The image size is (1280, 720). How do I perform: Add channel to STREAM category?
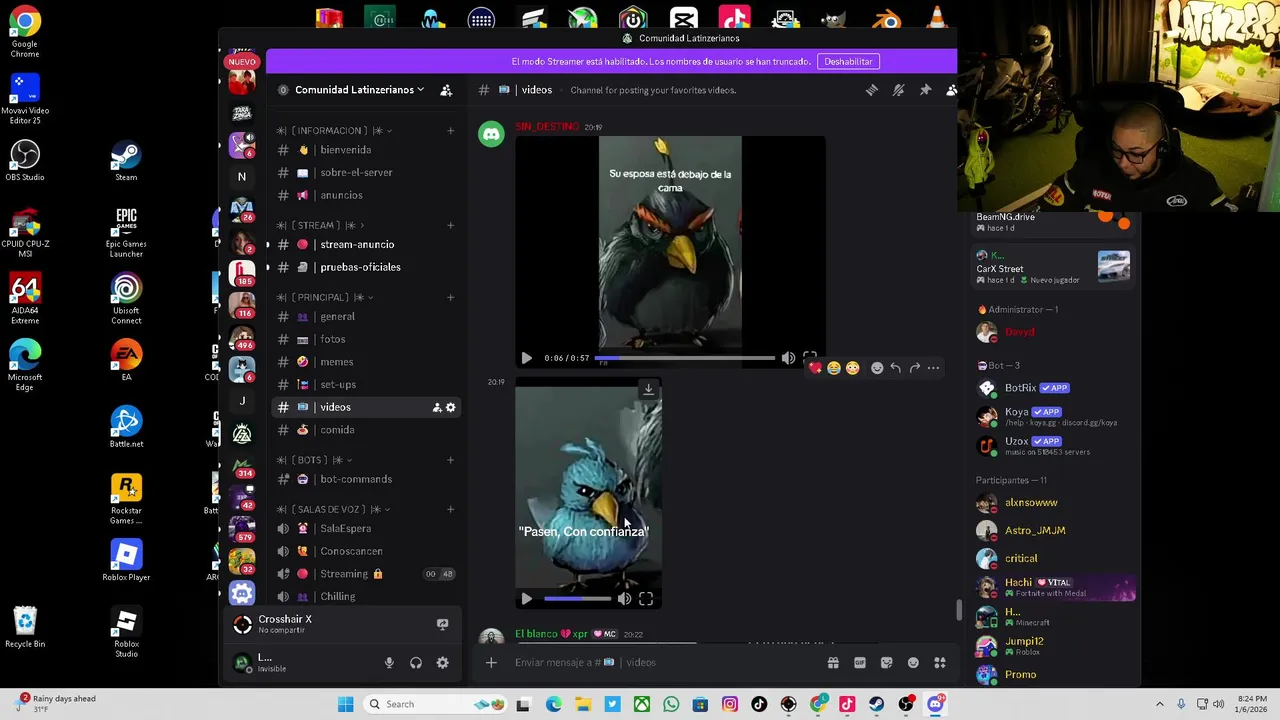pos(450,225)
